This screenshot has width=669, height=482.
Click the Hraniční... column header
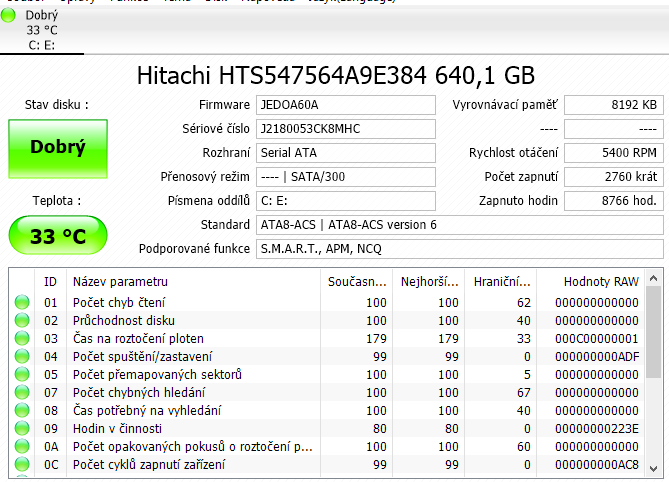(x=500, y=282)
